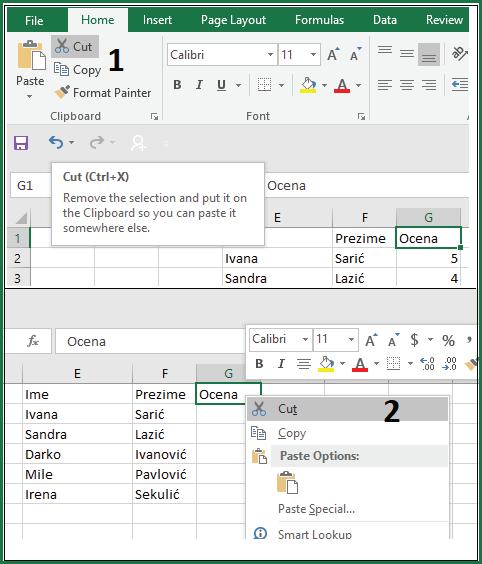Viewport: 482px width, 564px height.
Task: Click the Orientation text angle icon
Action: click(460, 54)
